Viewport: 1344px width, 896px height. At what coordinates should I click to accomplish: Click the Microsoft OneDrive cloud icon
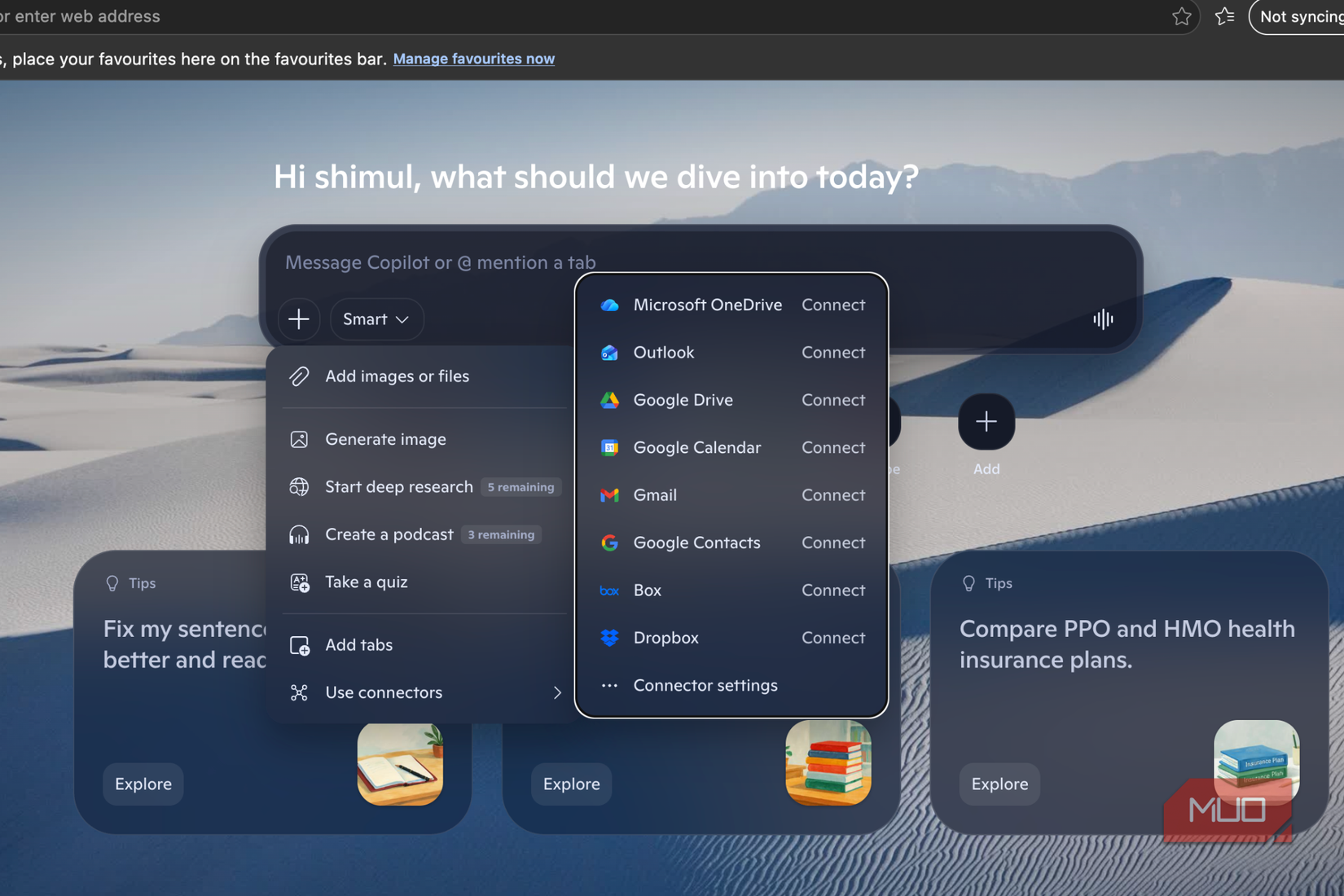point(609,305)
